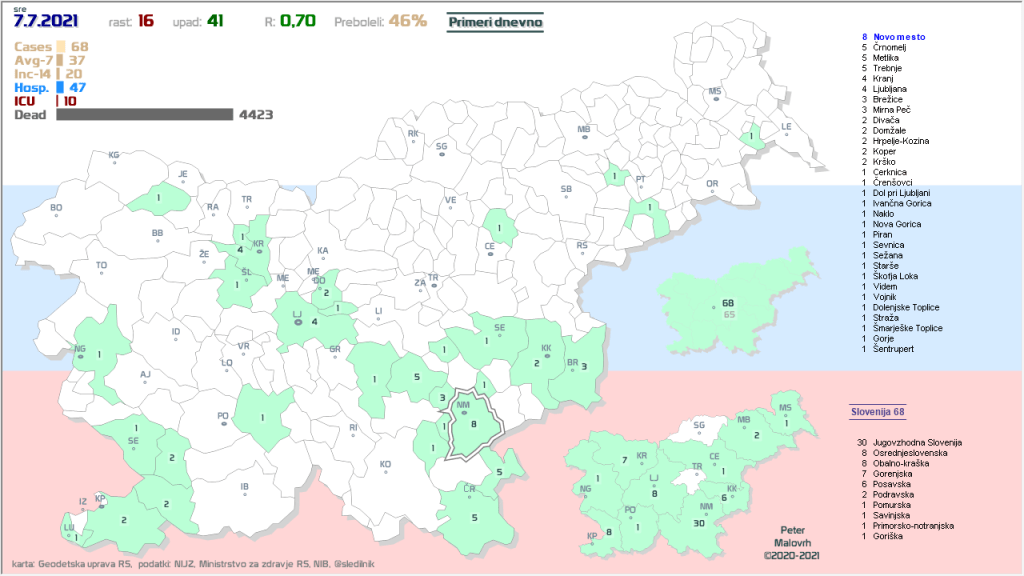Open the Slovenija 68 heading link
This screenshot has width=1024, height=576.
click(877, 411)
